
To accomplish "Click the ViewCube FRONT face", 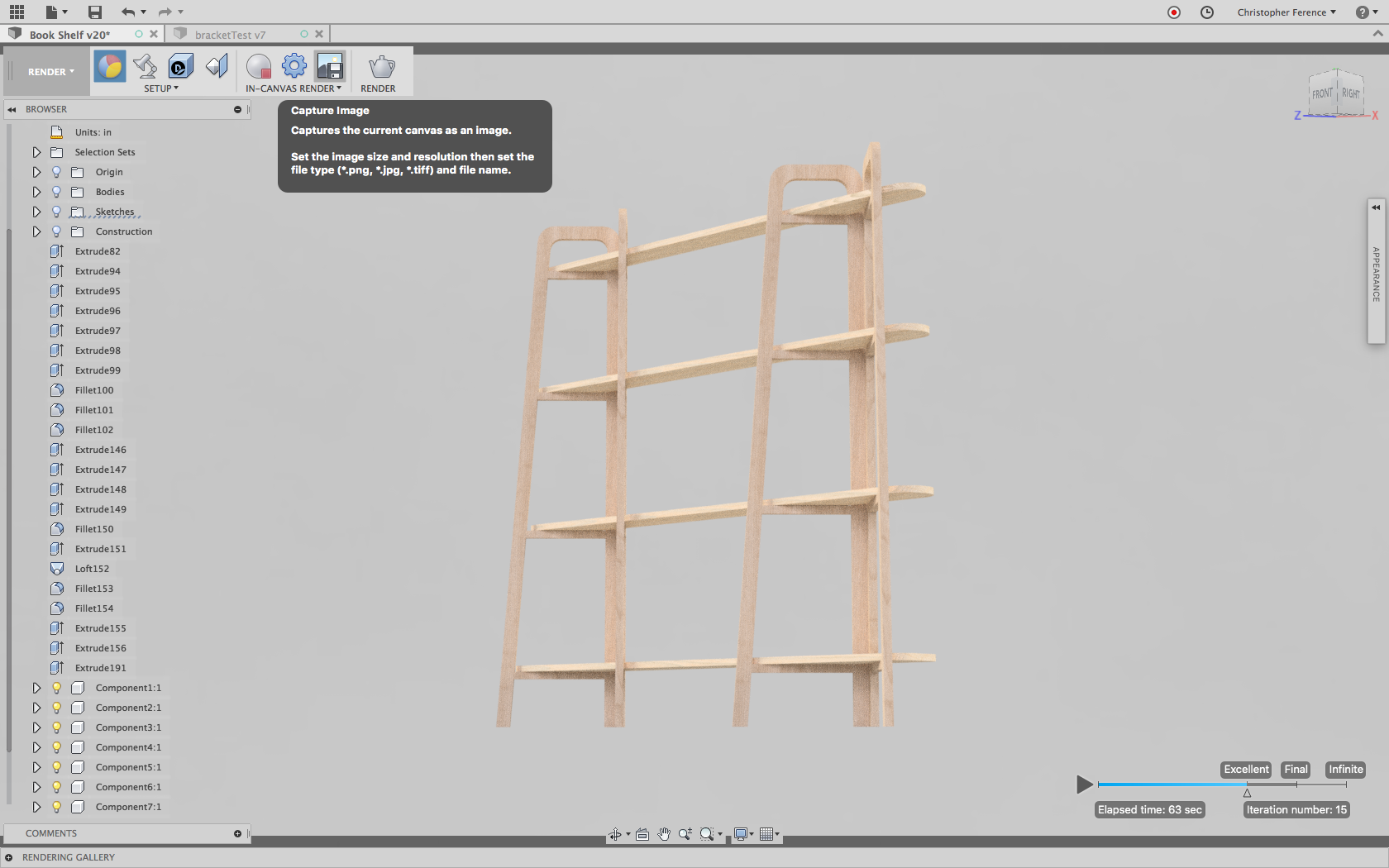I will point(1322,93).
